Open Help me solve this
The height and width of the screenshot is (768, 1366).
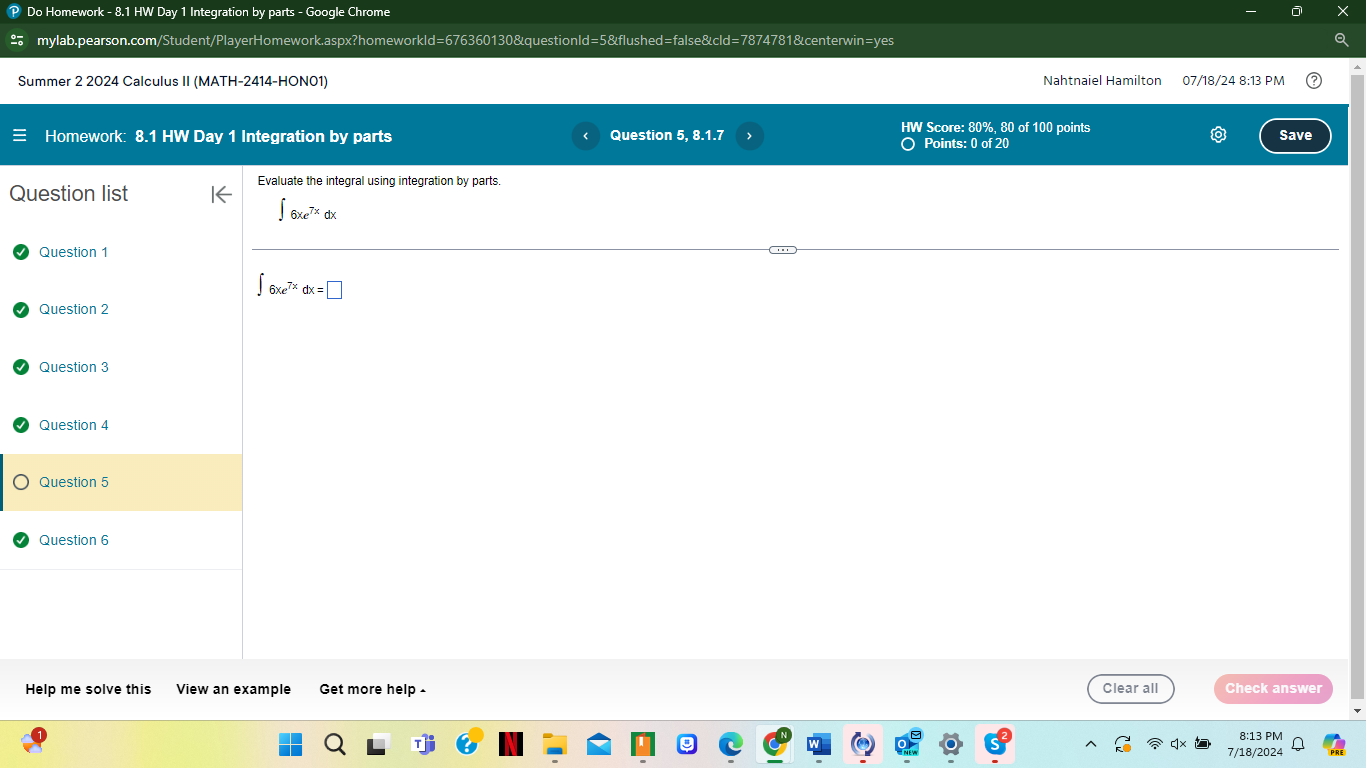pos(87,689)
